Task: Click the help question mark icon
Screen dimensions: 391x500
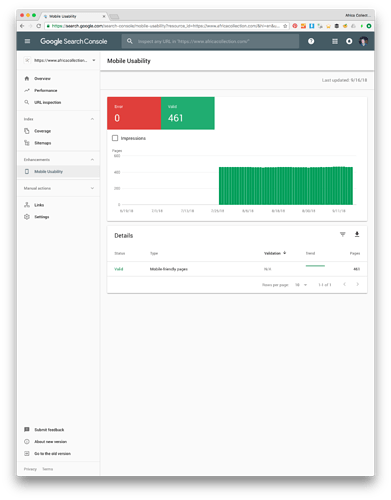Action: [311, 41]
